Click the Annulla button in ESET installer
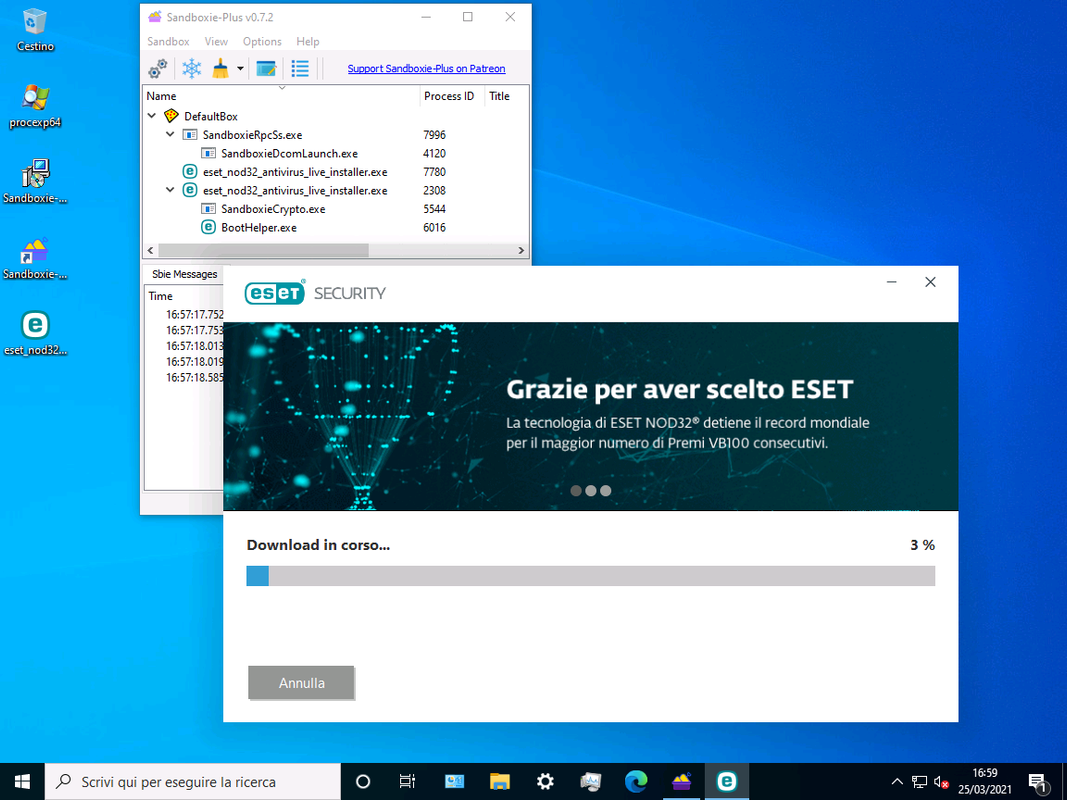The image size is (1067, 800). coord(301,682)
